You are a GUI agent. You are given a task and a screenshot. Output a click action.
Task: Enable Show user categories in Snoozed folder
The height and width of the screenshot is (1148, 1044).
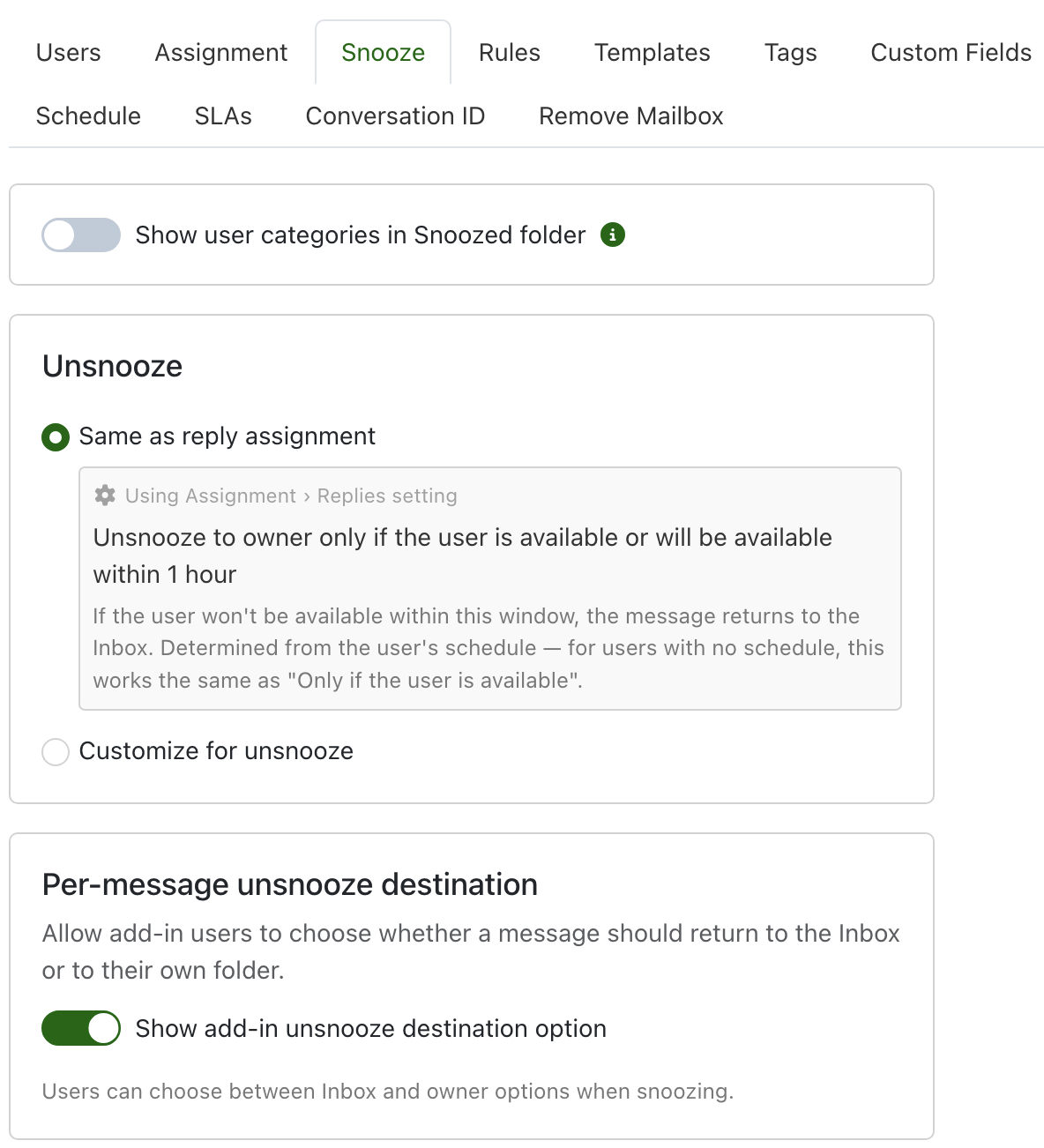coord(81,235)
